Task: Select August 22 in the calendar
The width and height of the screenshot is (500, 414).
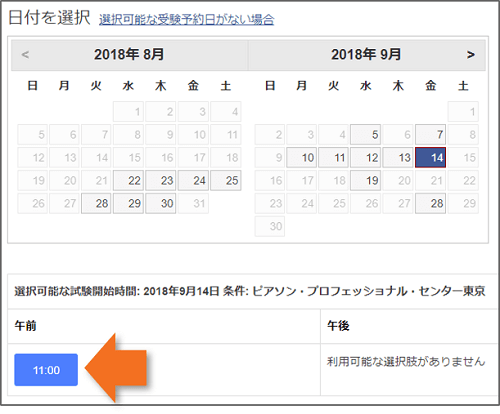Action: click(x=128, y=180)
